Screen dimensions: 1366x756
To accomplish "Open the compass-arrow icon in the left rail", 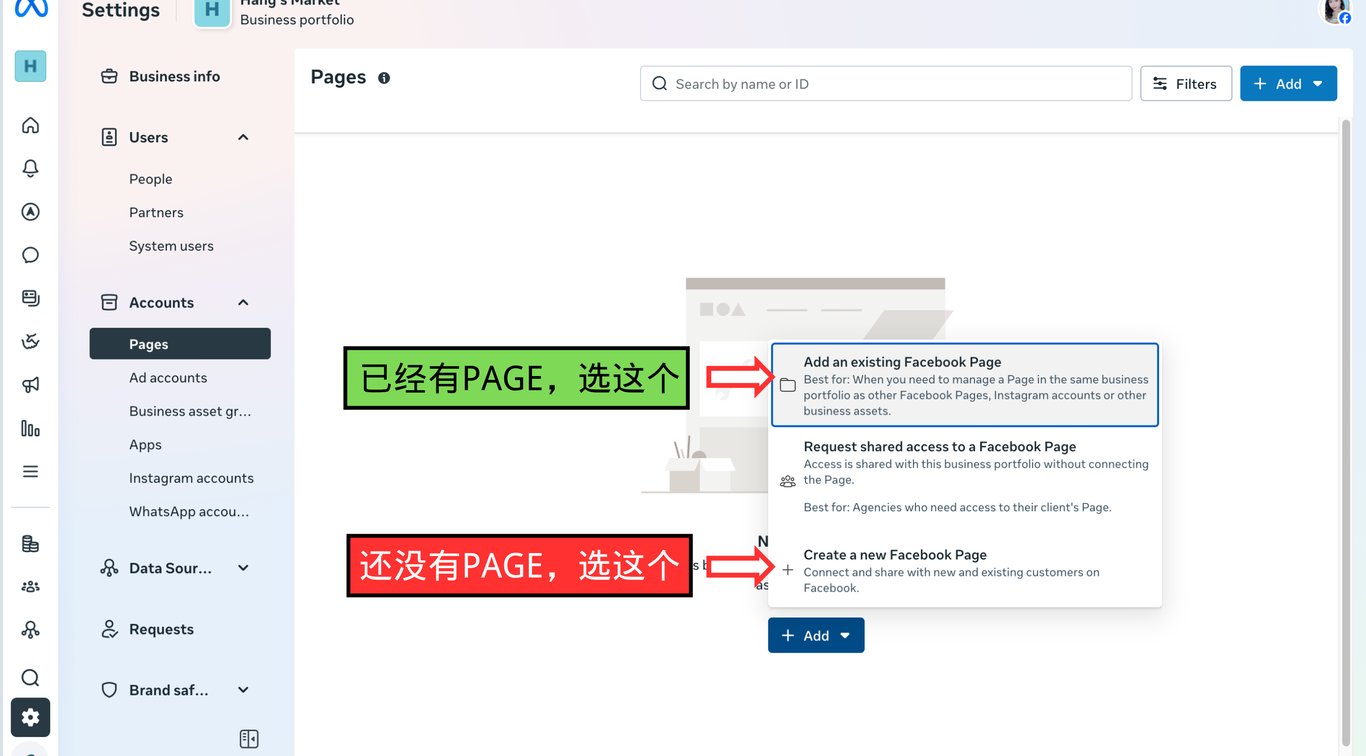I will (30, 211).
